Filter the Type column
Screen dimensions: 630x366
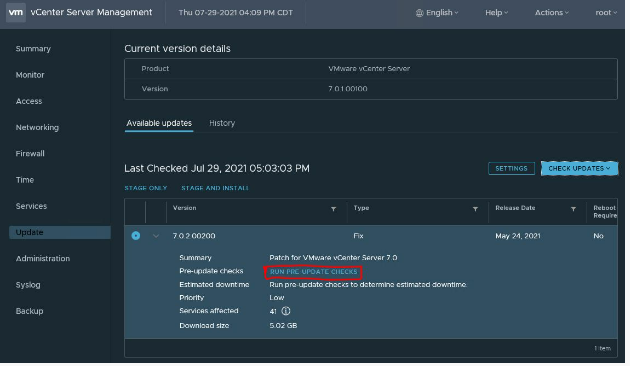(475, 209)
